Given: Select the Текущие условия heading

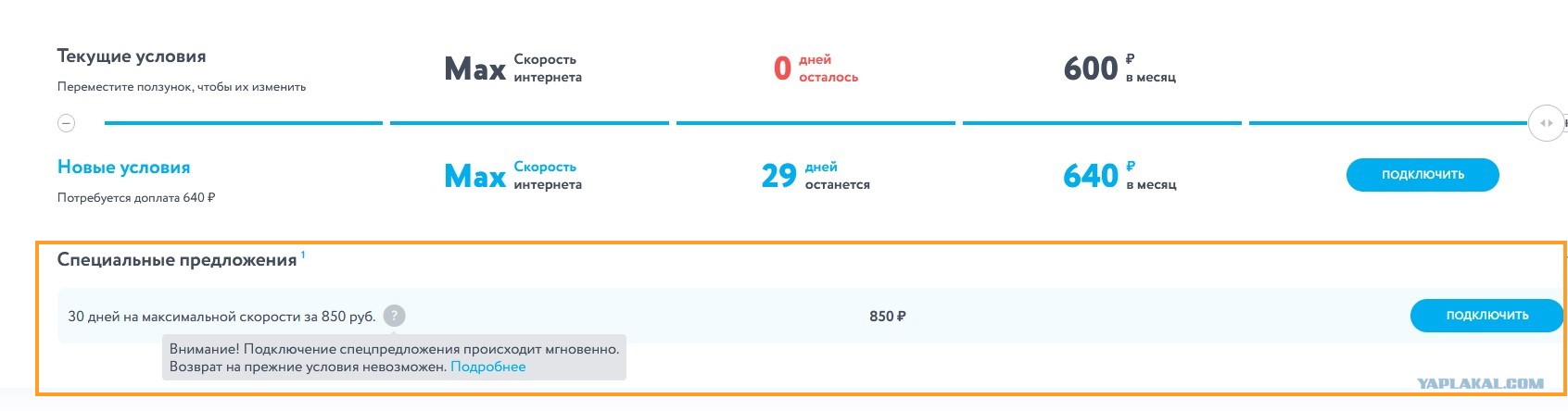Looking at the screenshot, I should tap(132, 56).
